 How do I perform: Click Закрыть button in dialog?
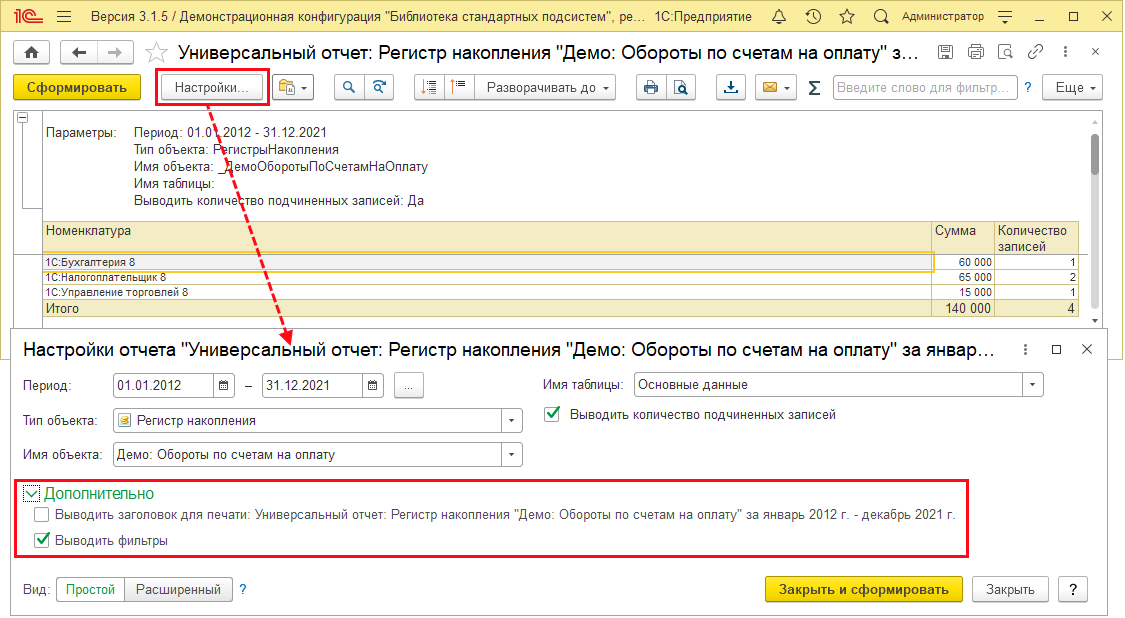tap(1010, 589)
